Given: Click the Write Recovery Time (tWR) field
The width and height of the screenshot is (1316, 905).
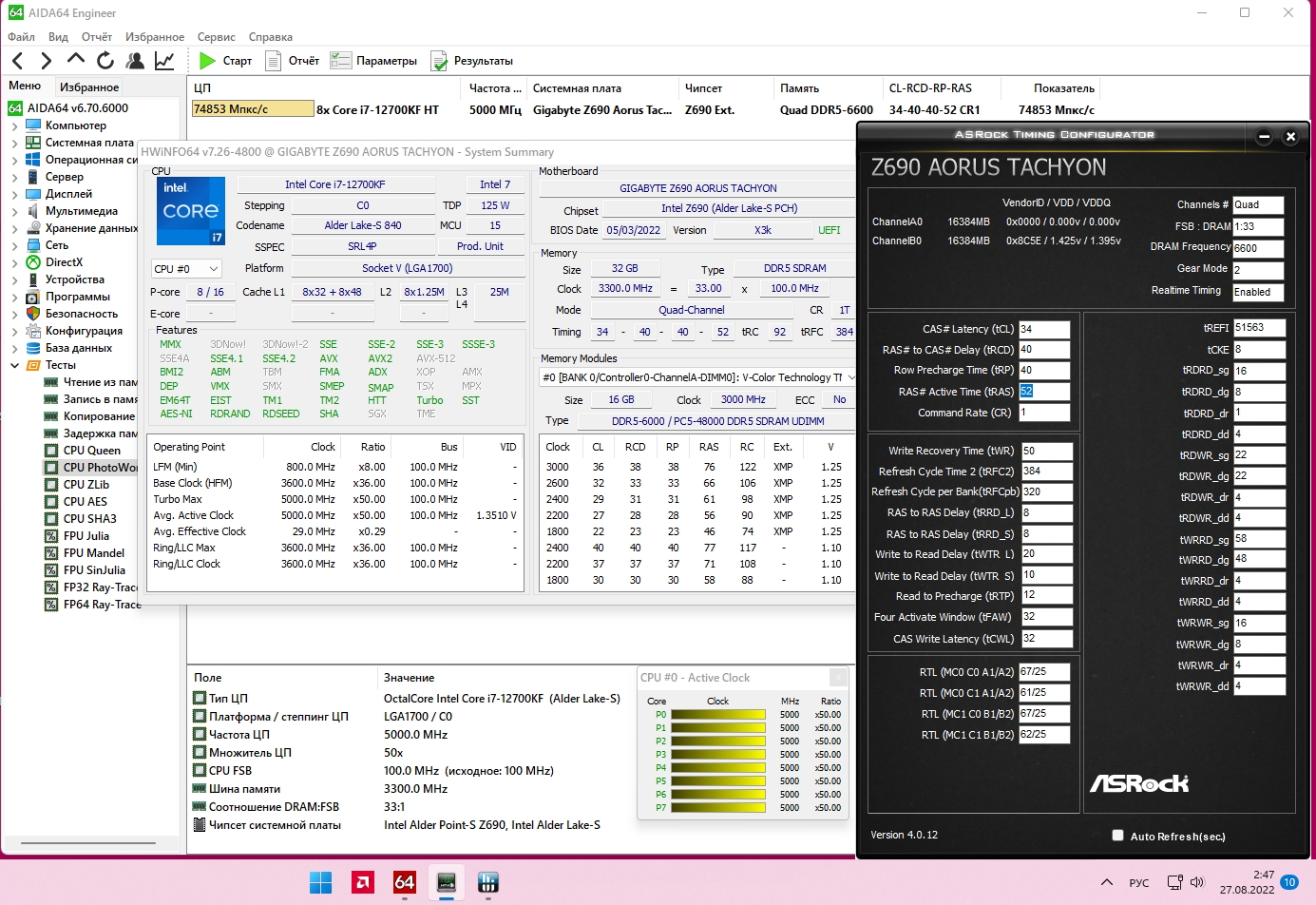Looking at the screenshot, I should pos(1046,451).
